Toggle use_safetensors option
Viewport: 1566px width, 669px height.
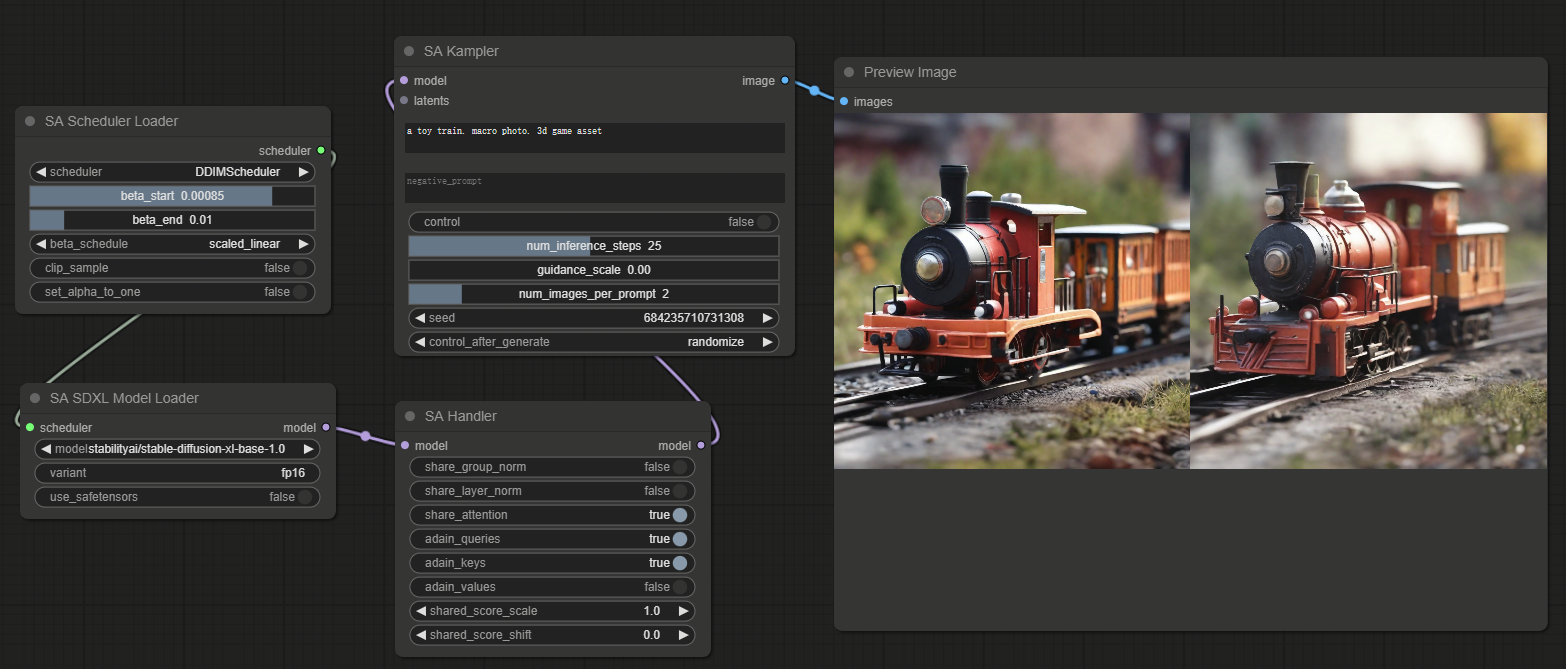coord(177,497)
